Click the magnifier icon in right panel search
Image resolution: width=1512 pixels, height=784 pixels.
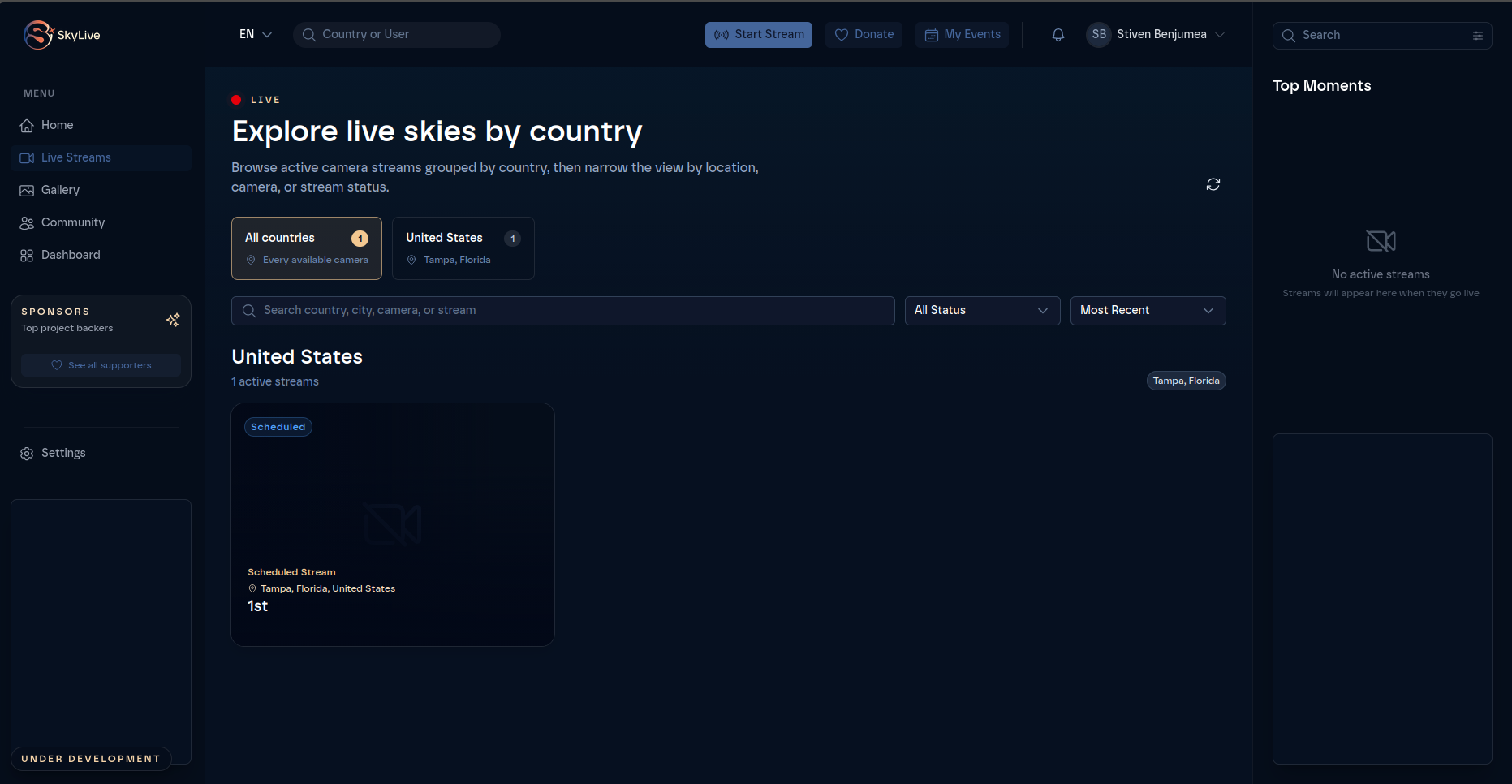pyautogui.click(x=1288, y=36)
